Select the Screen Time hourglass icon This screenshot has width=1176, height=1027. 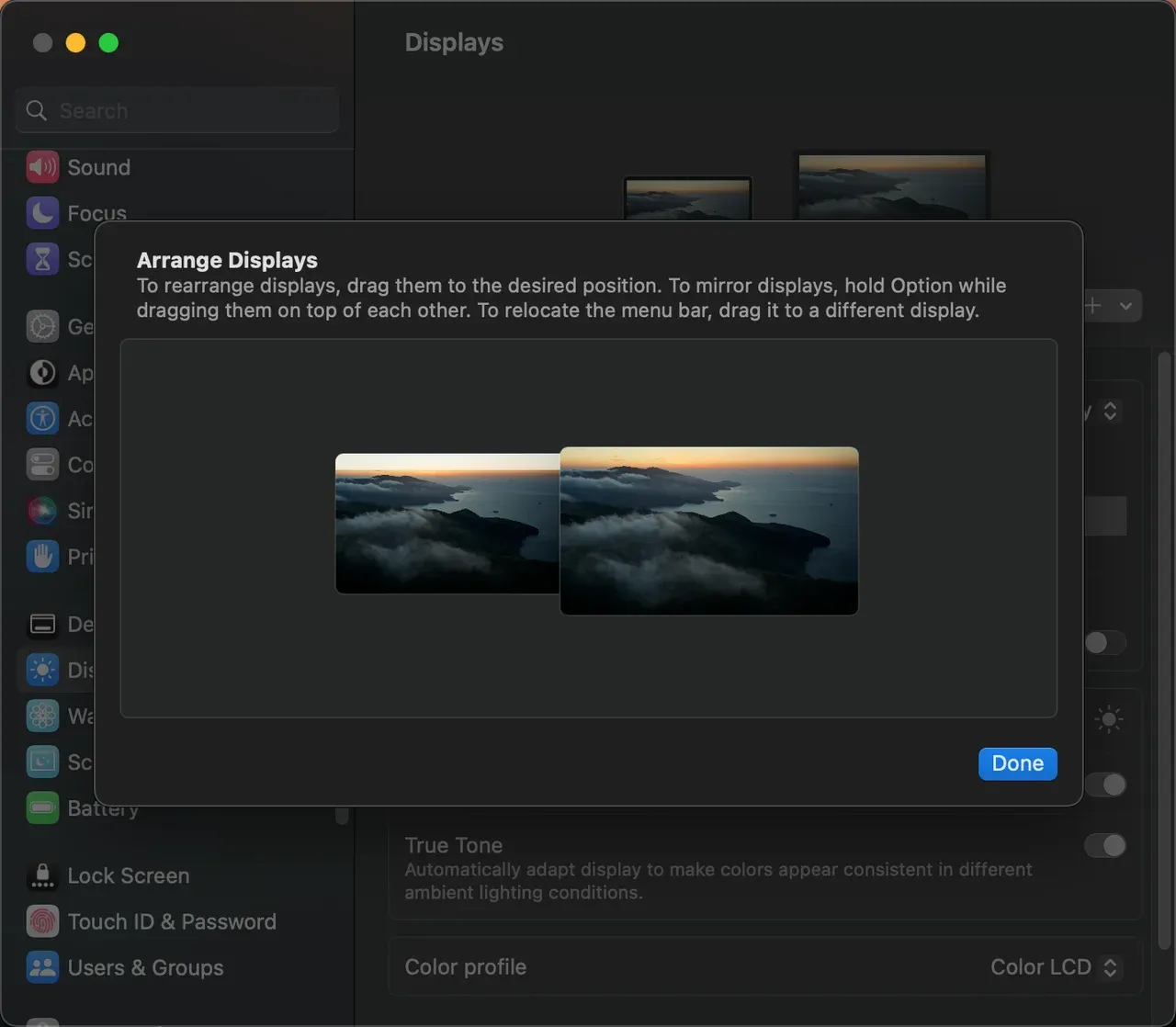click(42, 259)
